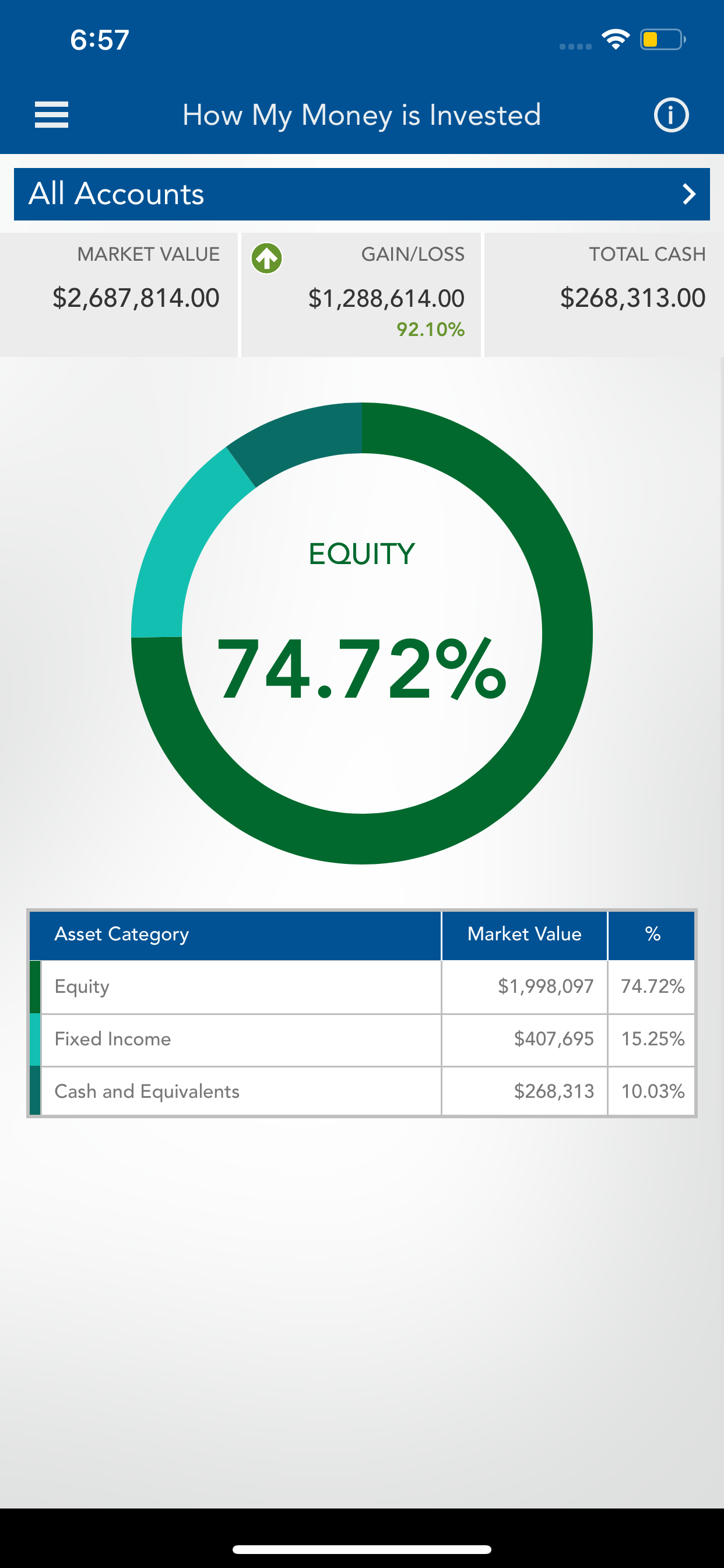This screenshot has width=724, height=1568.
Task: Tap the $268,313.00 total cash amount
Action: point(632,298)
